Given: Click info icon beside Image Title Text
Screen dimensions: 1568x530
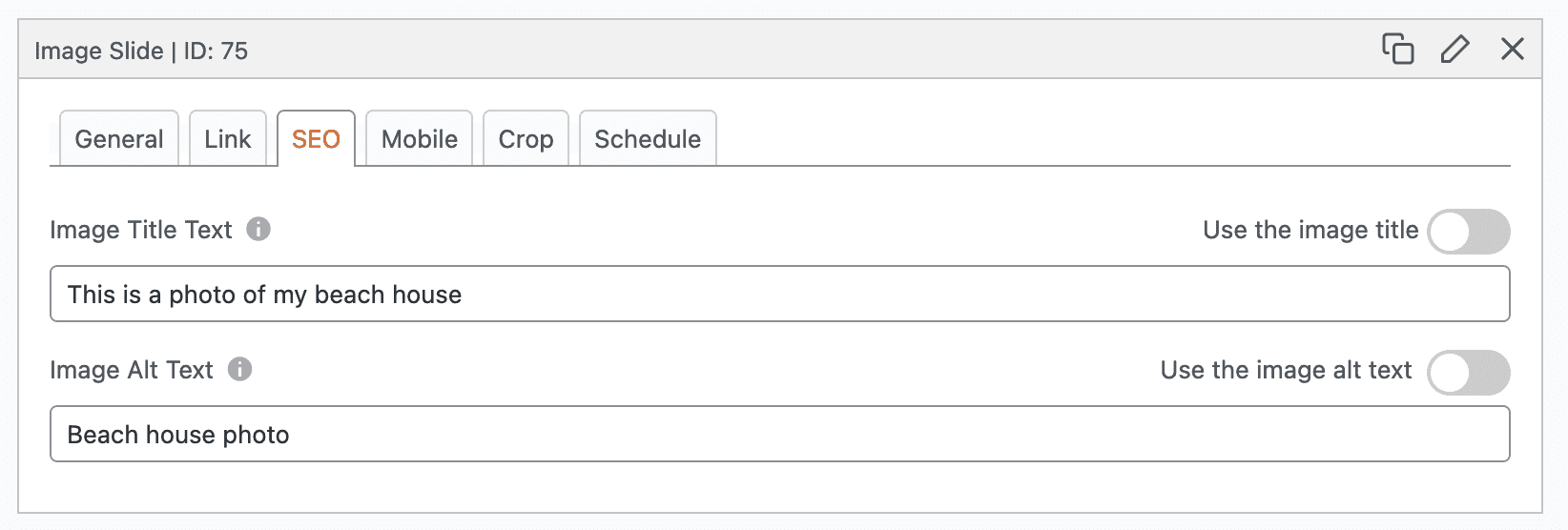Looking at the screenshot, I should pyautogui.click(x=258, y=230).
